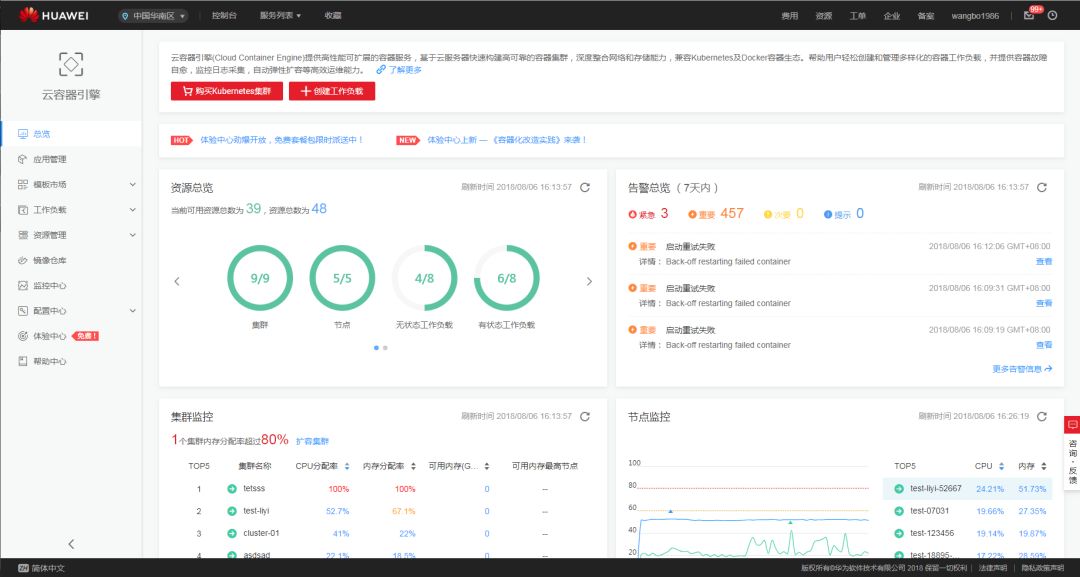
Task: Click 紧急 alarm count 3
Action: pyautogui.click(x=664, y=213)
